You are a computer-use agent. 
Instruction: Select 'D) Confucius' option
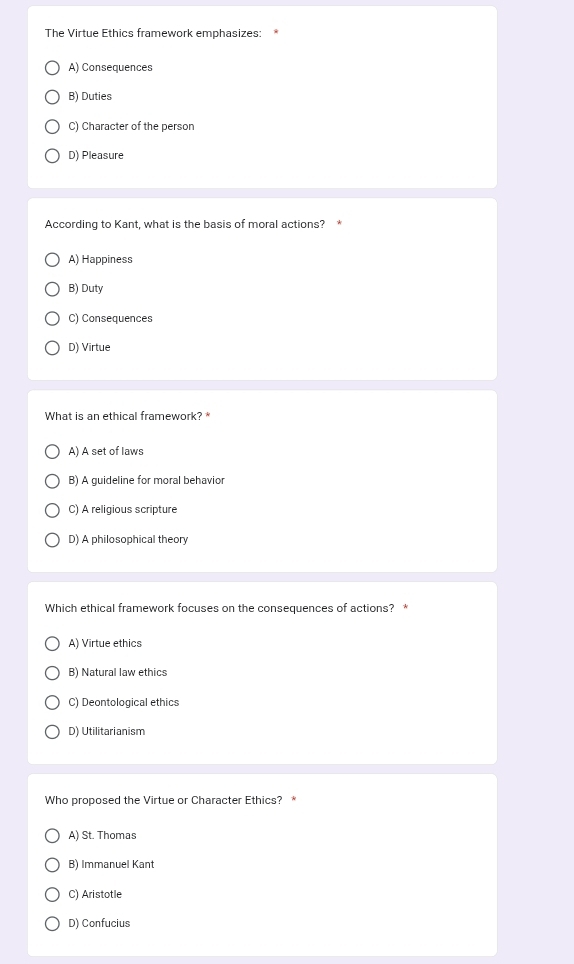[x=52, y=924]
